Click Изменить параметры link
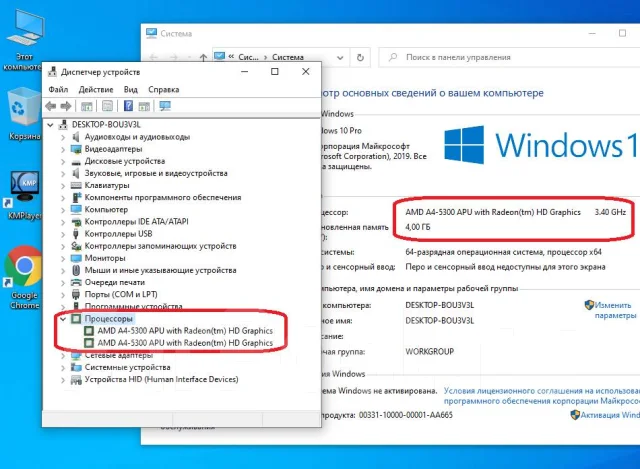640x469 pixels. [615, 310]
